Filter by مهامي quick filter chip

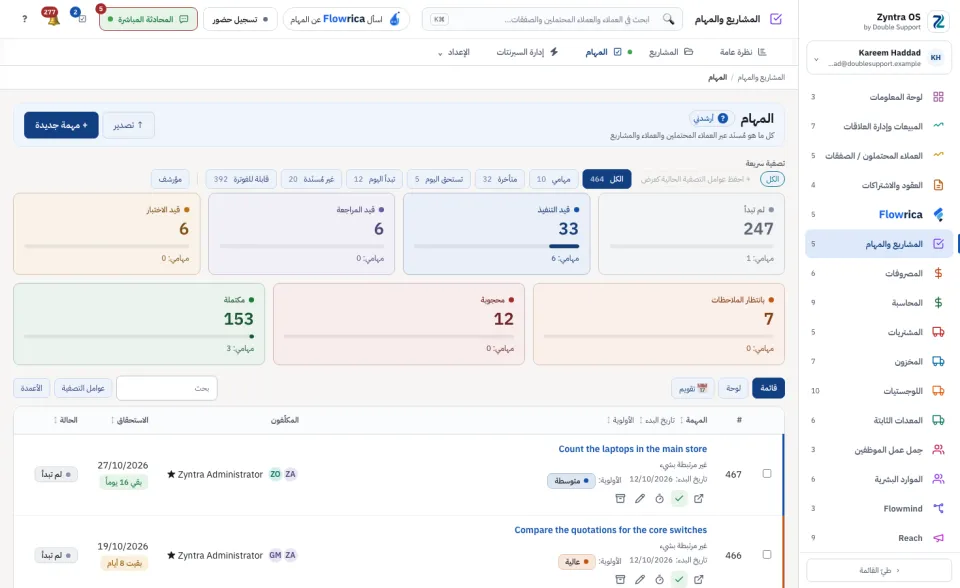553,179
